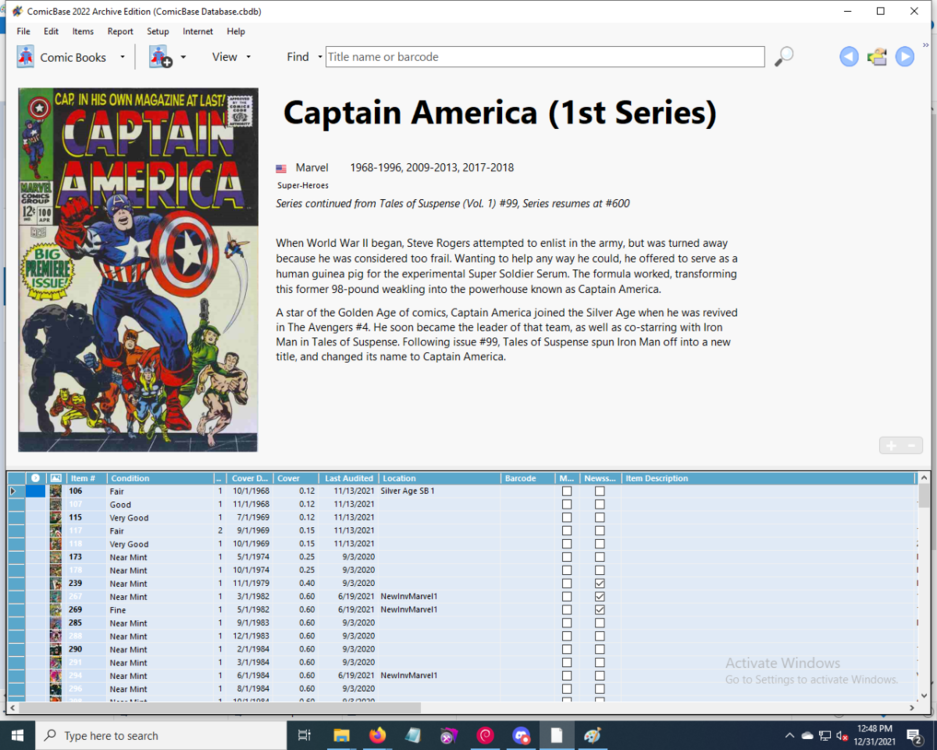Uncheck the Newsstand checkbox for item 239

tap(600, 583)
